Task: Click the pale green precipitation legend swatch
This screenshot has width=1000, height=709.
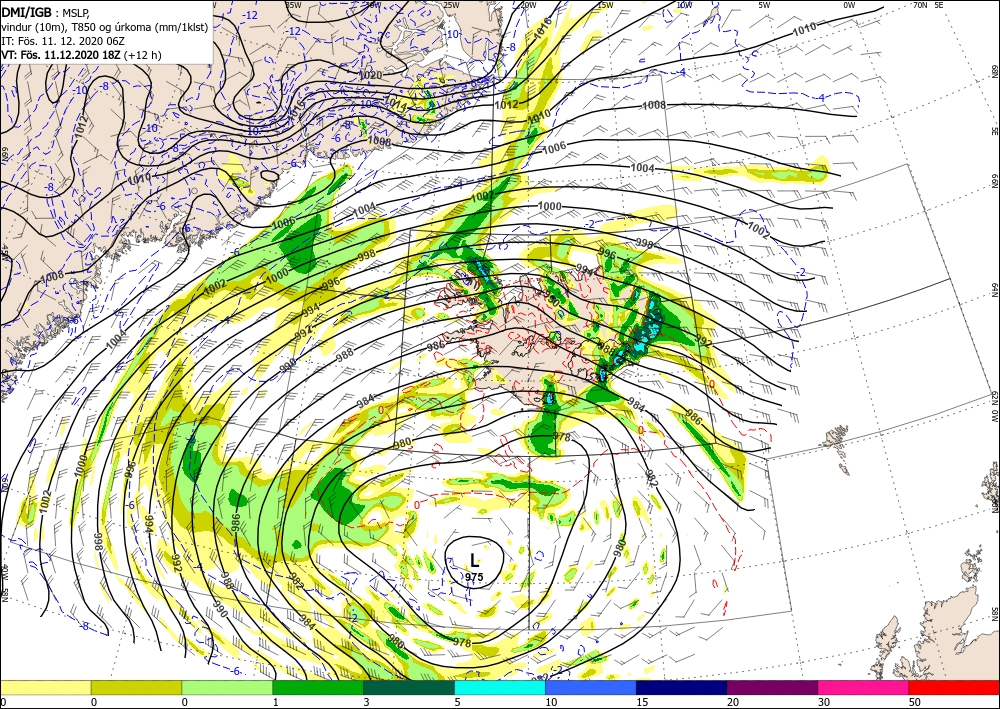Action: (x=227, y=687)
